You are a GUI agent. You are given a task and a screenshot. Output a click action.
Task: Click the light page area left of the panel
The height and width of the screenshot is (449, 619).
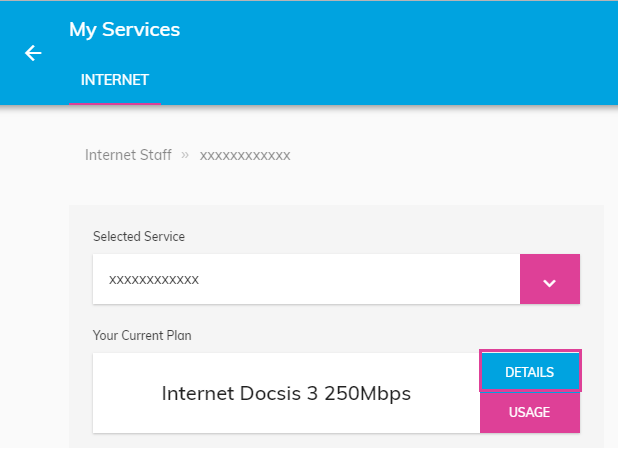(x=34, y=300)
